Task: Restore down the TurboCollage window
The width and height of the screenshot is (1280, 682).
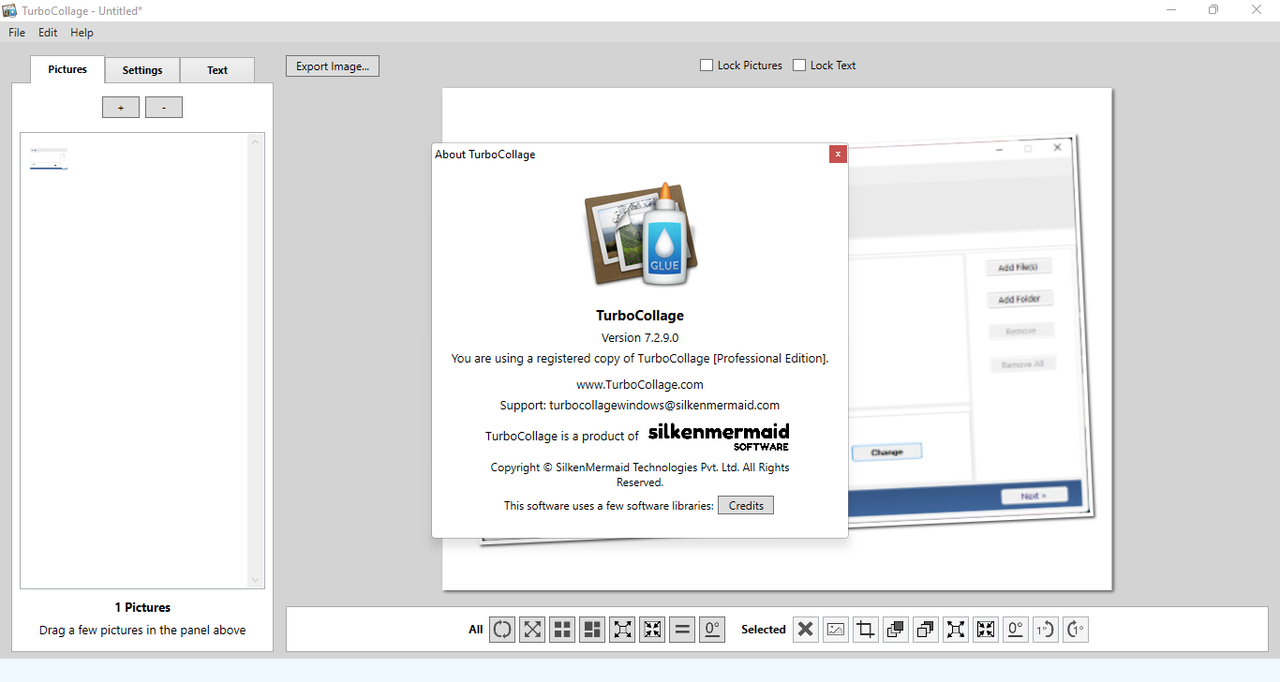Action: tap(1213, 10)
